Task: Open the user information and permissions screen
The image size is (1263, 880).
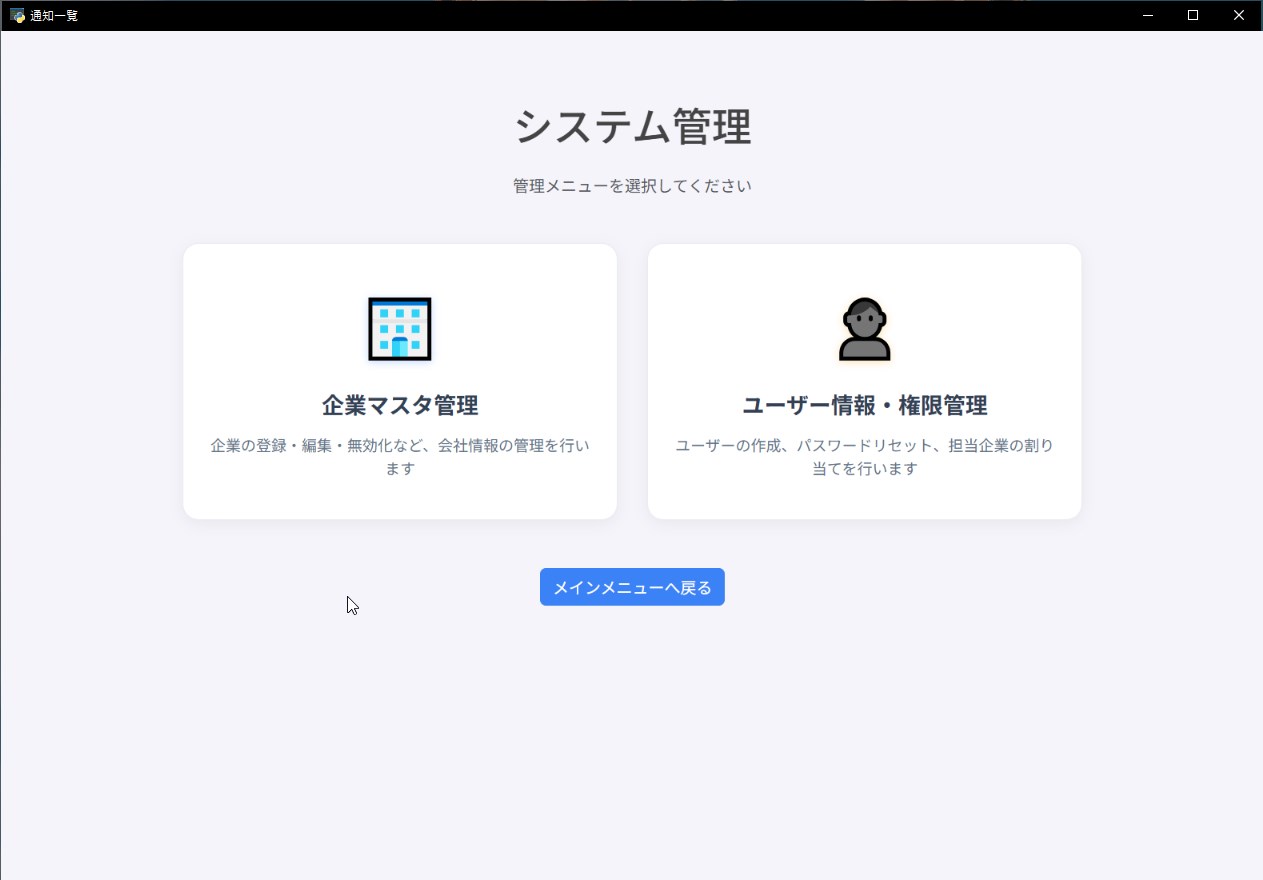Action: pyautogui.click(x=864, y=381)
